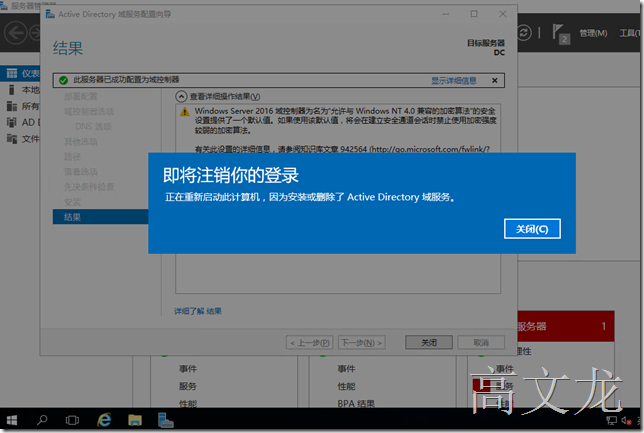644x433 pixels.
Task: Open 本地服务器 item in Server Manager sidebar
Action: (x=23, y=90)
